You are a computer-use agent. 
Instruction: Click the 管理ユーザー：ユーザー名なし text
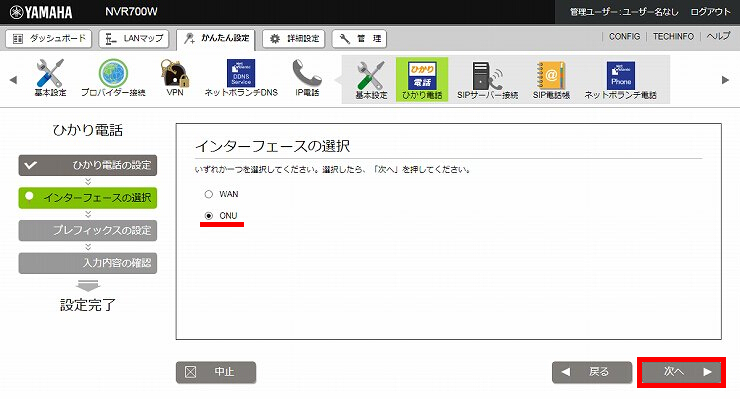click(624, 12)
